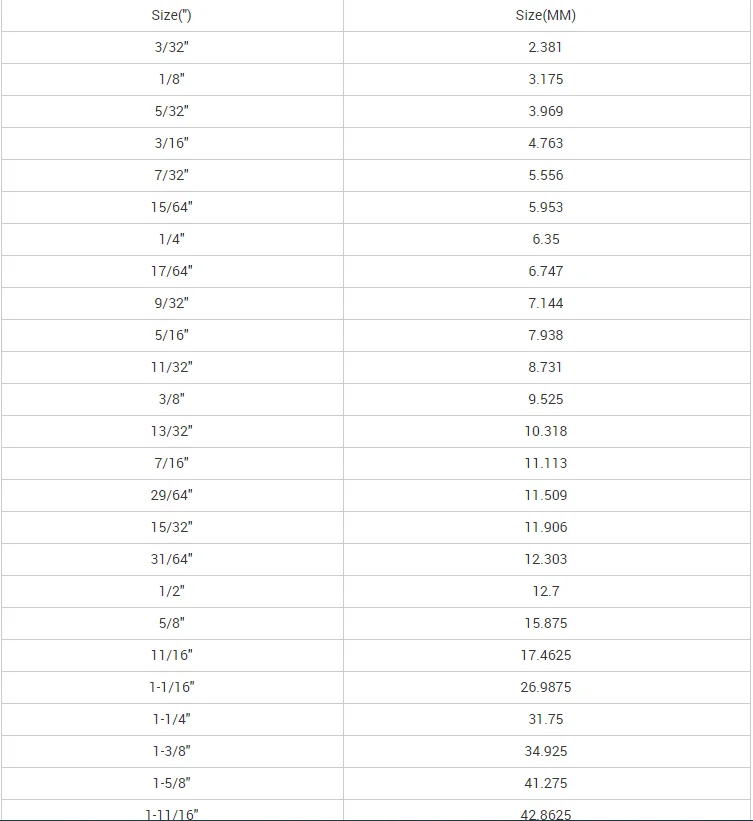Select the 17/64" size cell
Image resolution: width=753 pixels, height=821 pixels.
pyautogui.click(x=171, y=271)
